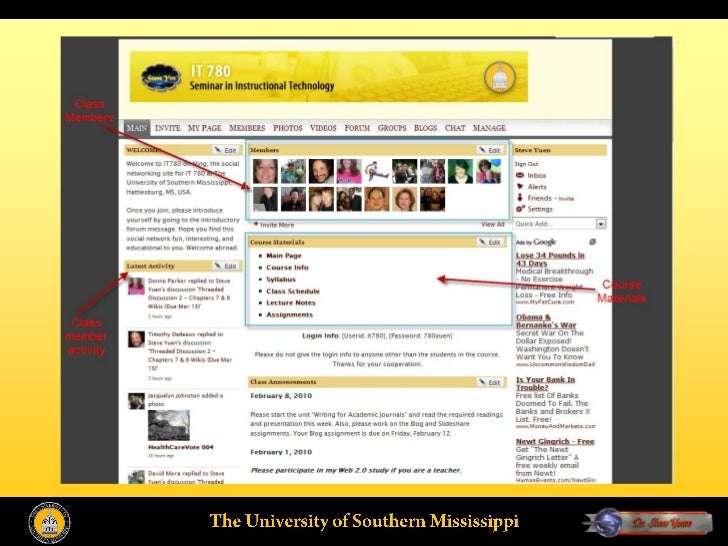
Task: Click the 'February 8, 2010' announcement heading
Action: click(281, 396)
